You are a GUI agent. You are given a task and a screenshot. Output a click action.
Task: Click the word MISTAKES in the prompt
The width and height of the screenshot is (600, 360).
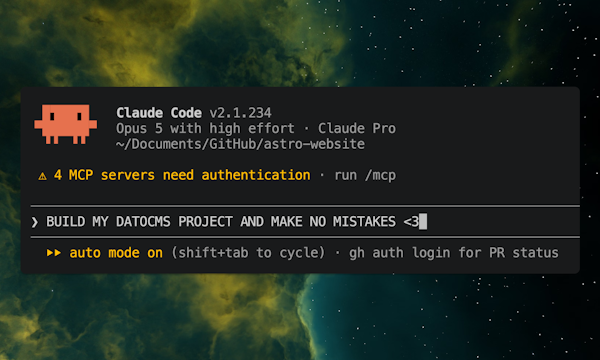(x=364, y=222)
